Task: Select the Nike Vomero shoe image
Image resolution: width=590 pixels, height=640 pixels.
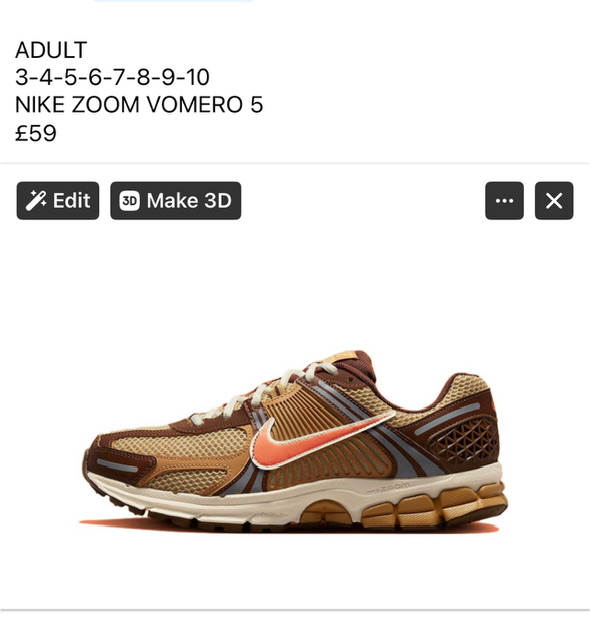Action: pyautogui.click(x=295, y=441)
